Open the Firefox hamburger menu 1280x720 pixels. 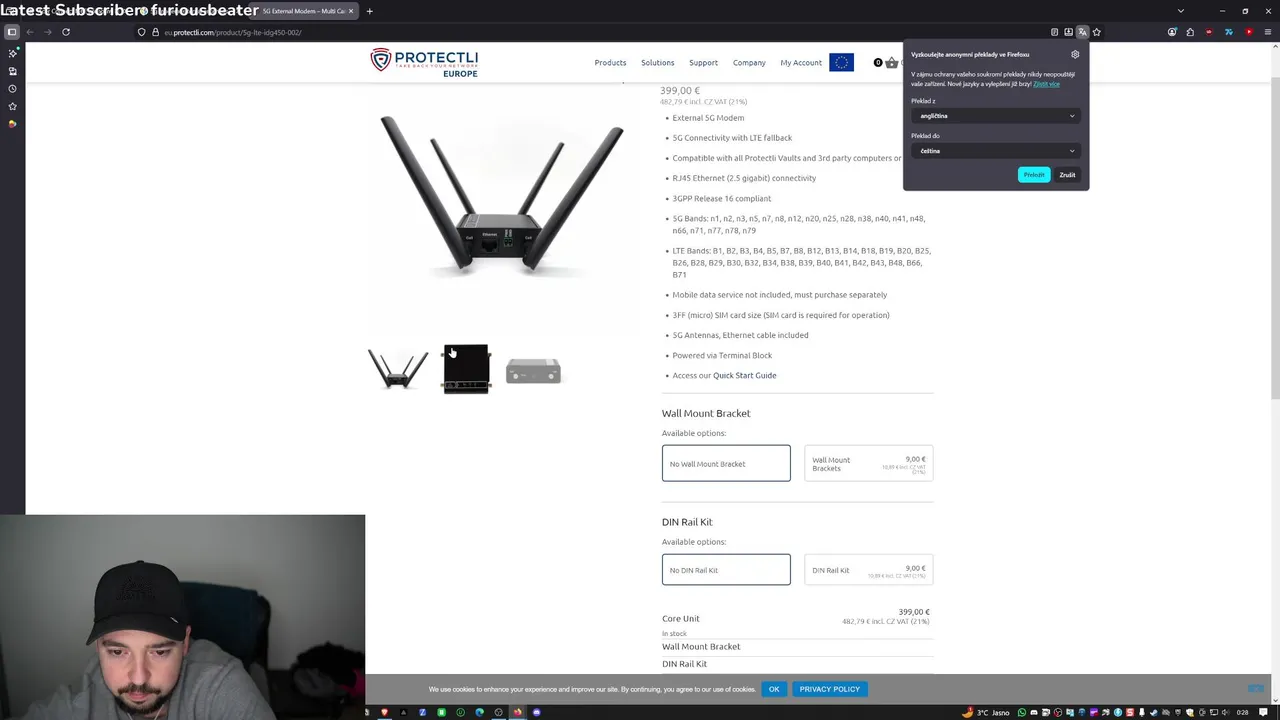pyautogui.click(x=1267, y=32)
